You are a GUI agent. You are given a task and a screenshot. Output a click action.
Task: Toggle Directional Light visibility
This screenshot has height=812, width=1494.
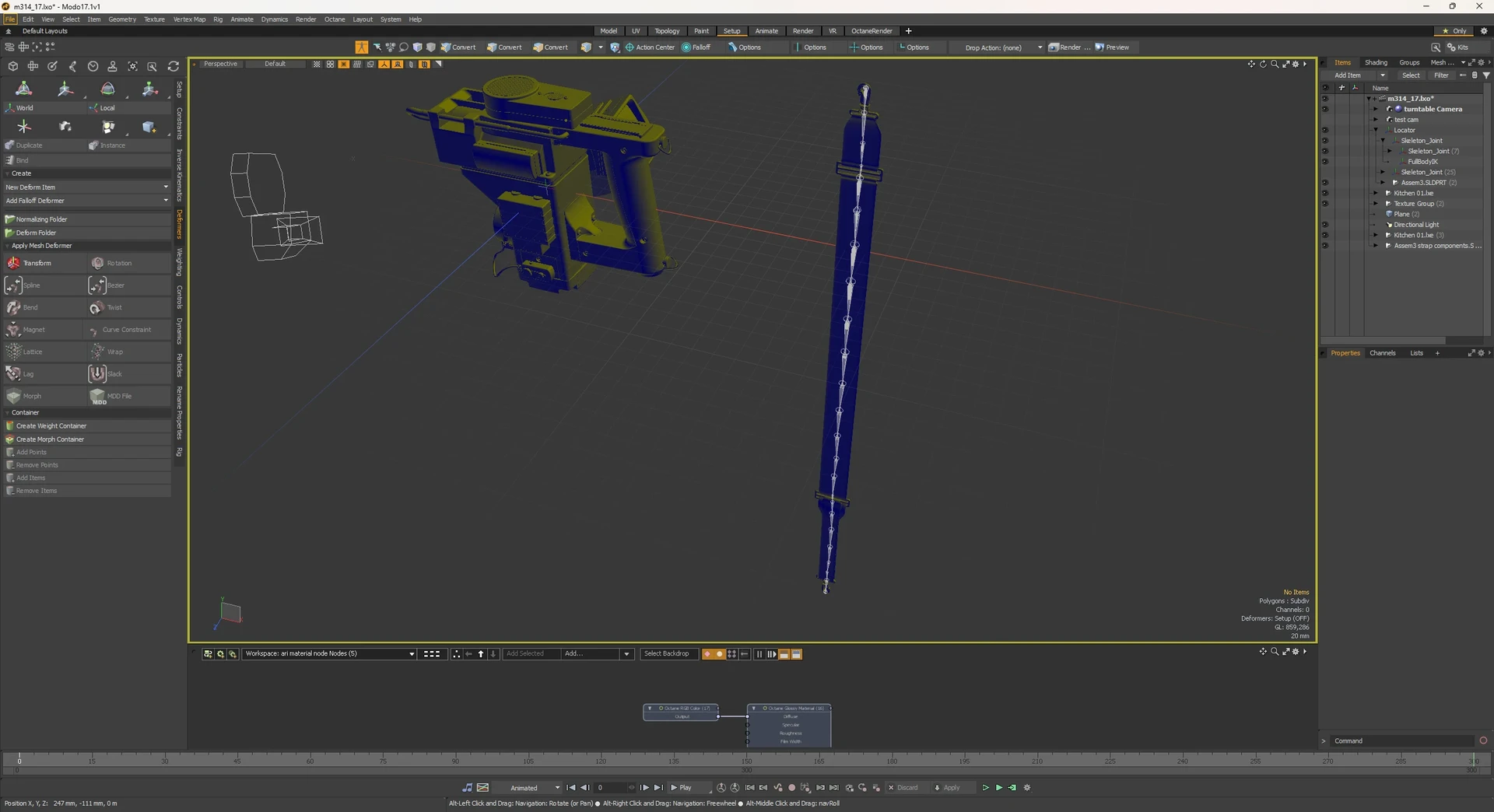click(1325, 225)
